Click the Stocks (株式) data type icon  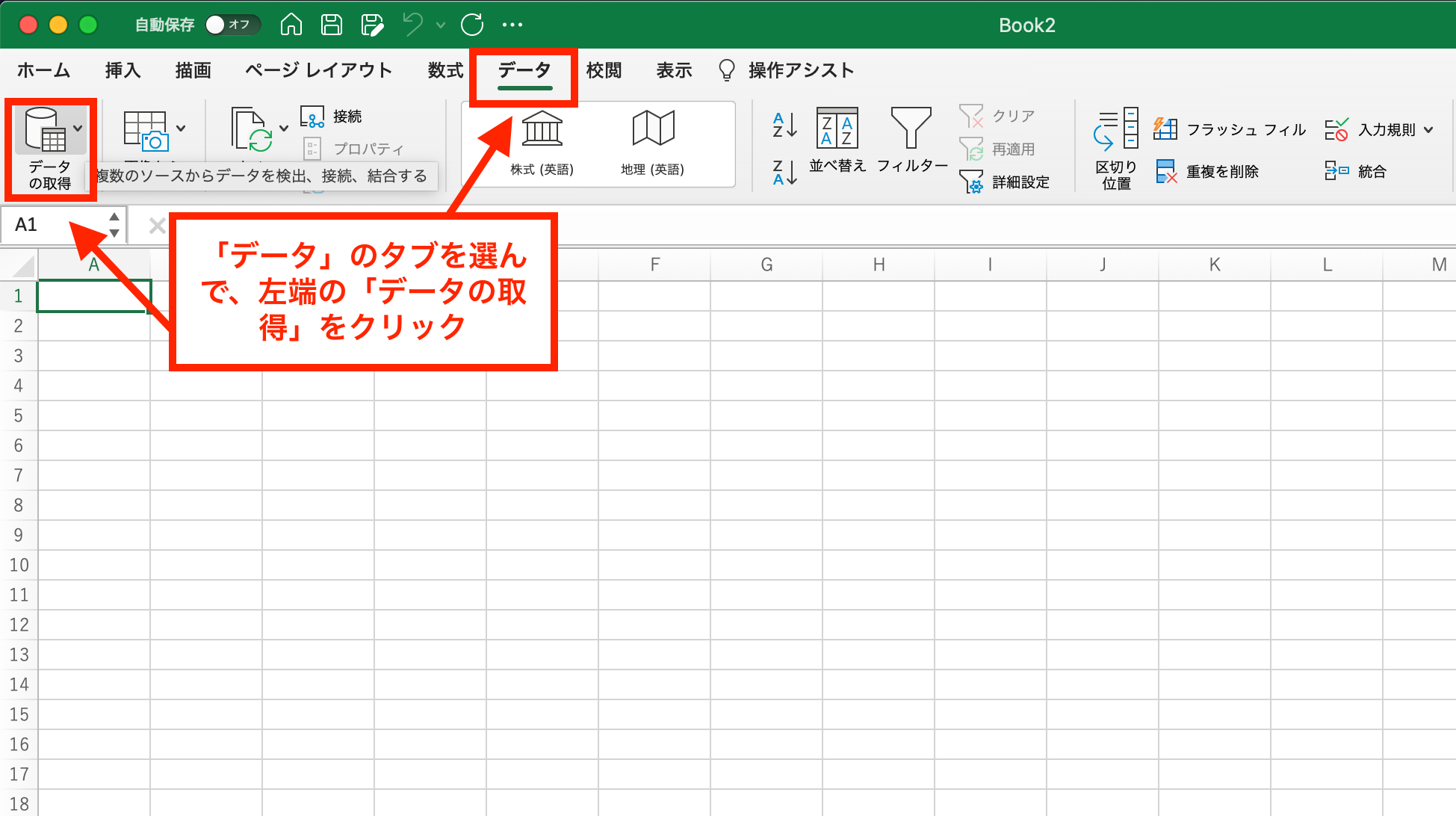coord(542,129)
